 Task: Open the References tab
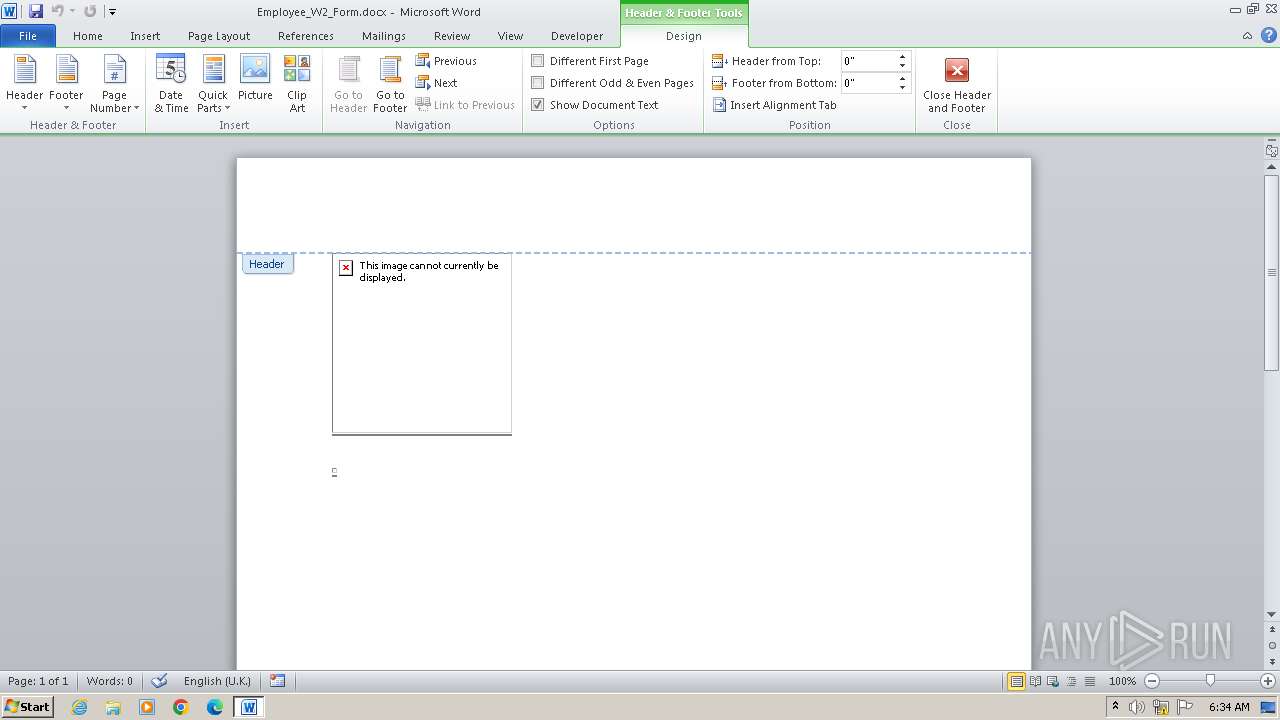[x=306, y=36]
